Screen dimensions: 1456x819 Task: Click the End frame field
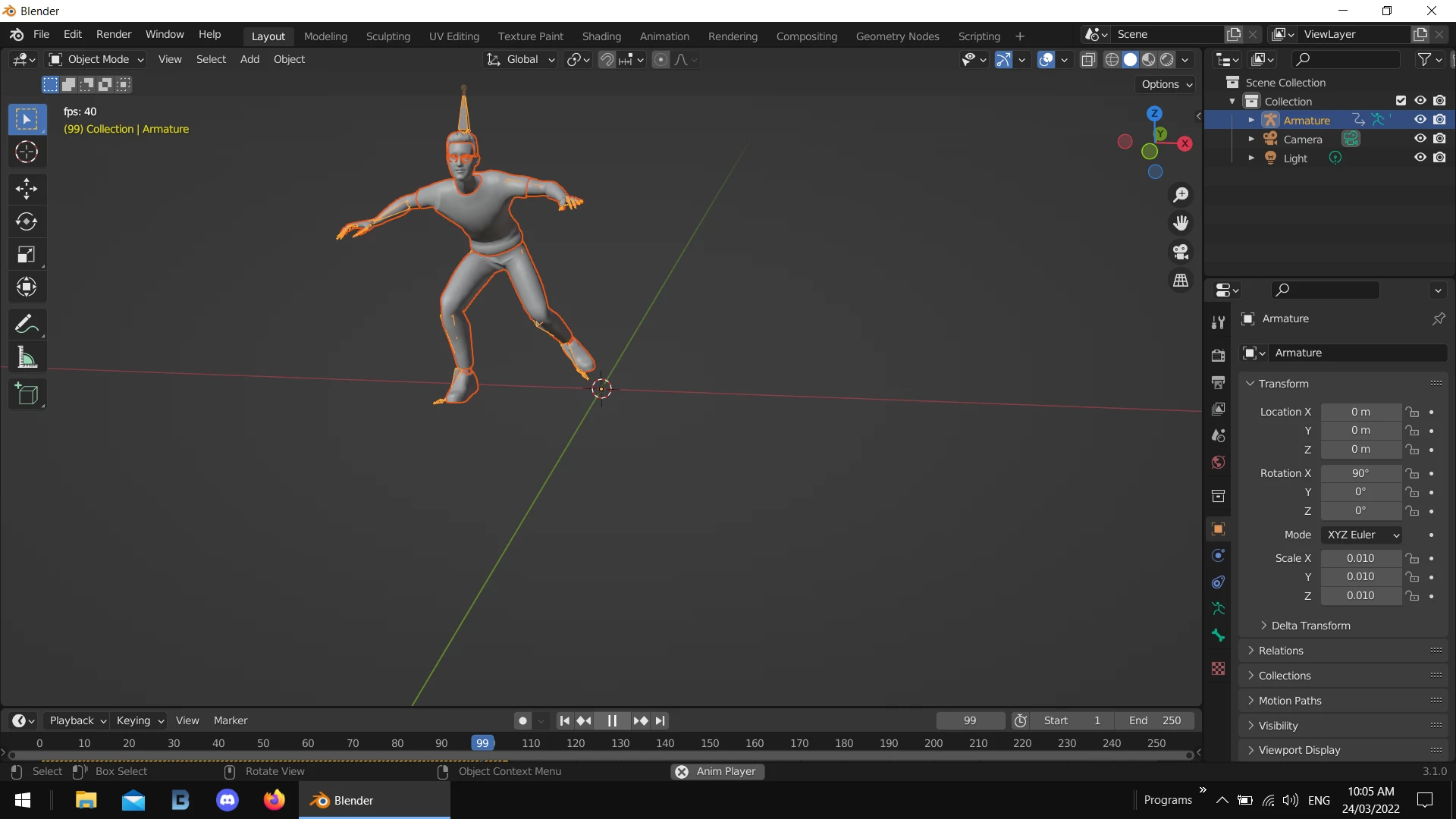click(x=1155, y=720)
